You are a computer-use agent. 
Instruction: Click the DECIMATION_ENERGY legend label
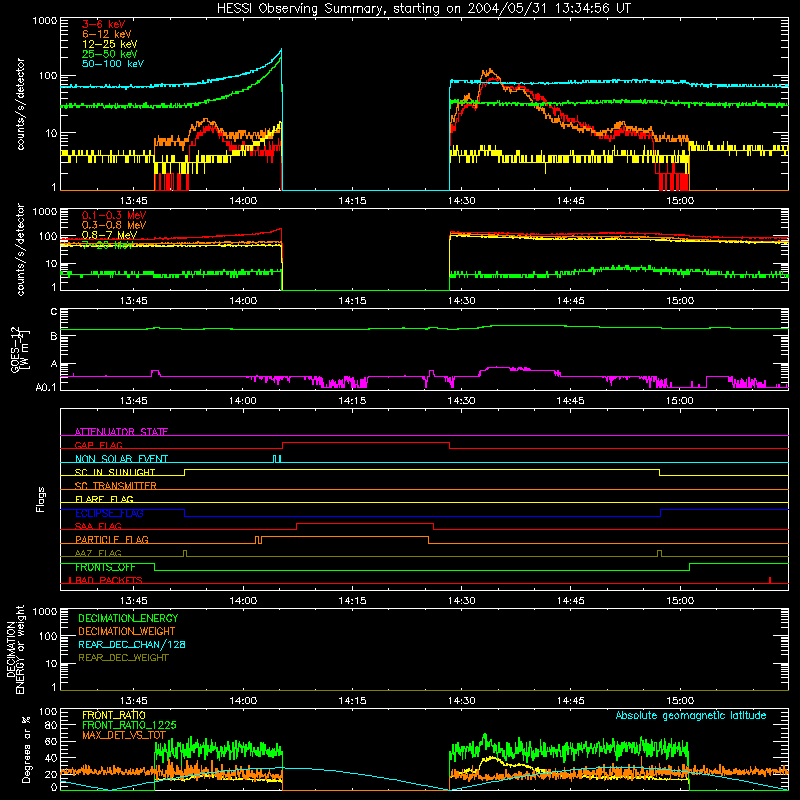click(x=128, y=618)
